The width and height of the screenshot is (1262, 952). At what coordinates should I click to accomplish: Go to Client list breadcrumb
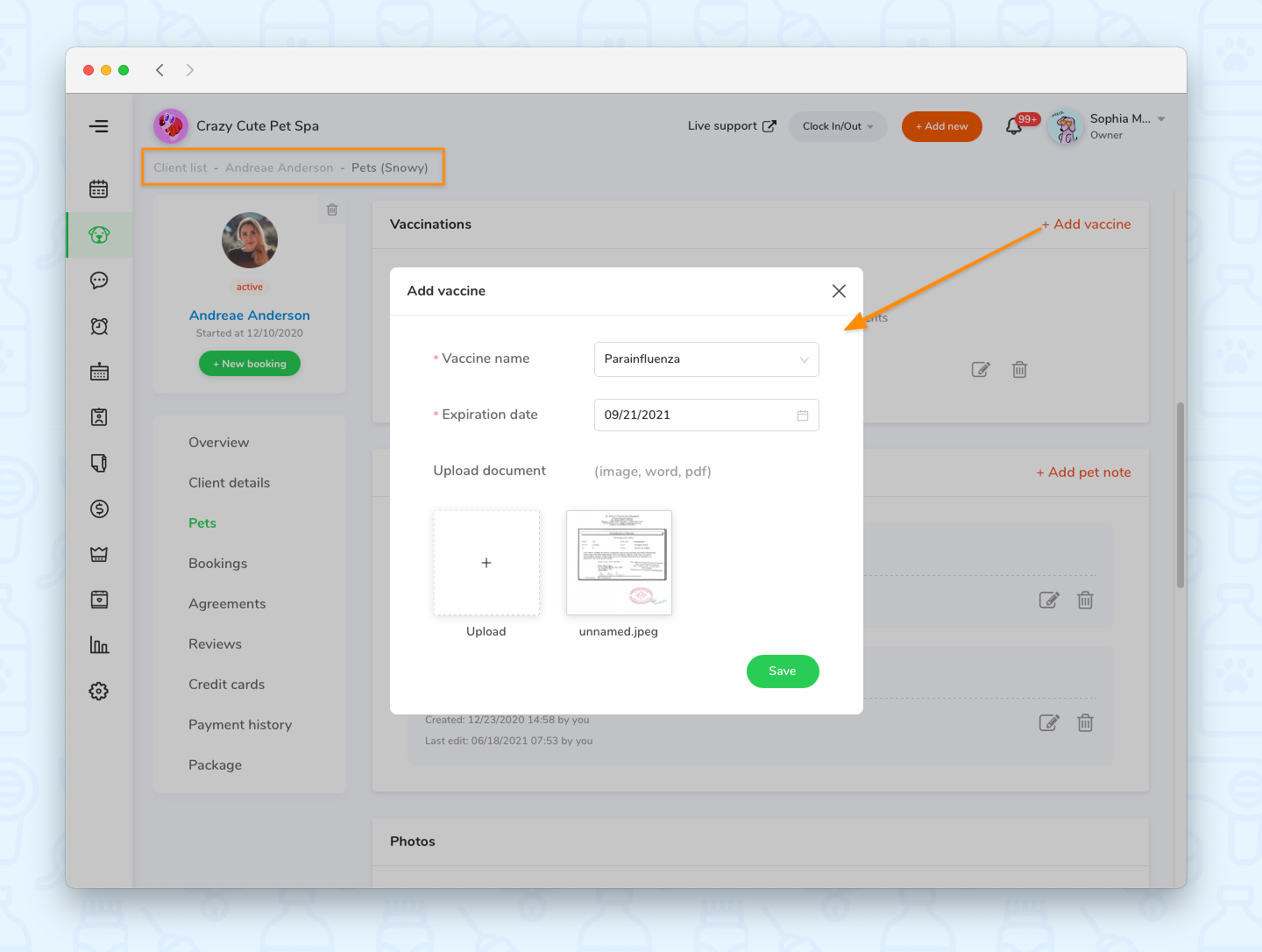pos(181,168)
